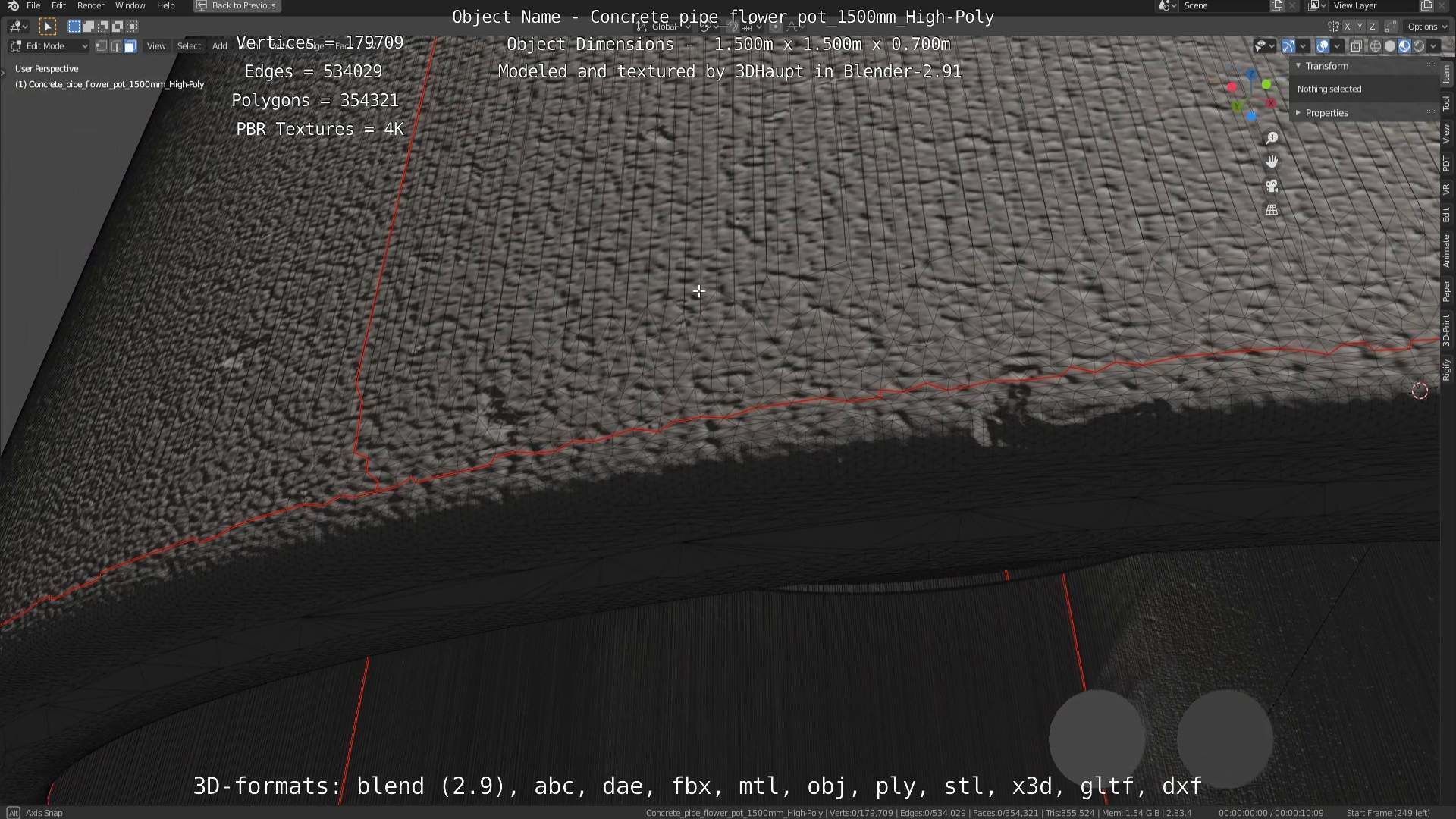Open the Edit Mode dropdown
The height and width of the screenshot is (819, 1456).
(x=49, y=46)
